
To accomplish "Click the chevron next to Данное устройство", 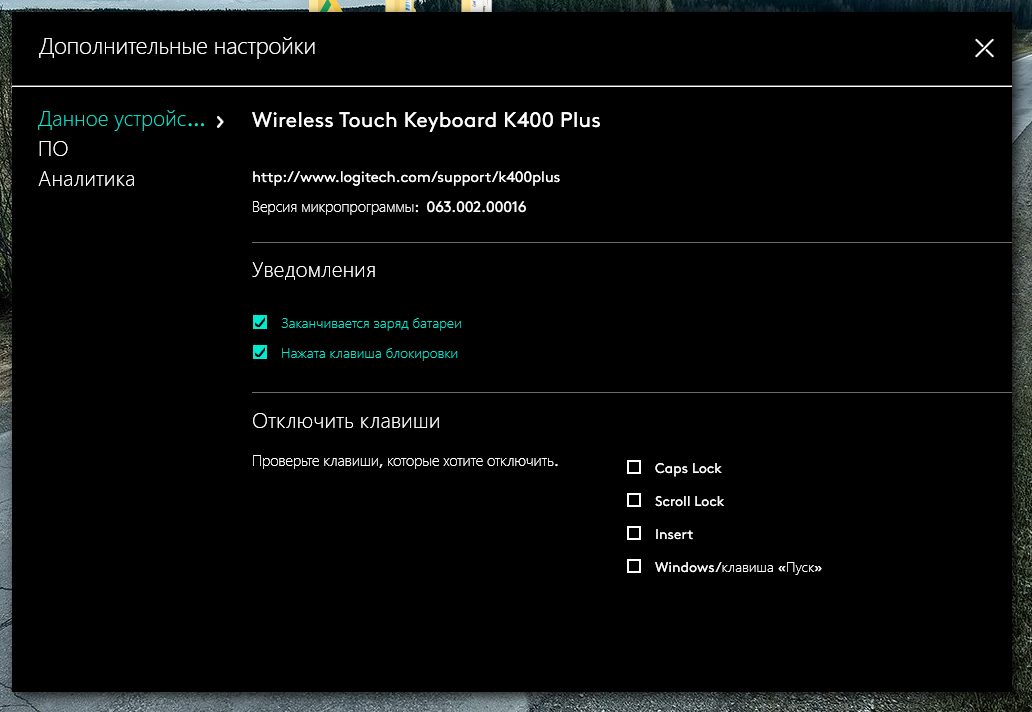I will click(220, 121).
